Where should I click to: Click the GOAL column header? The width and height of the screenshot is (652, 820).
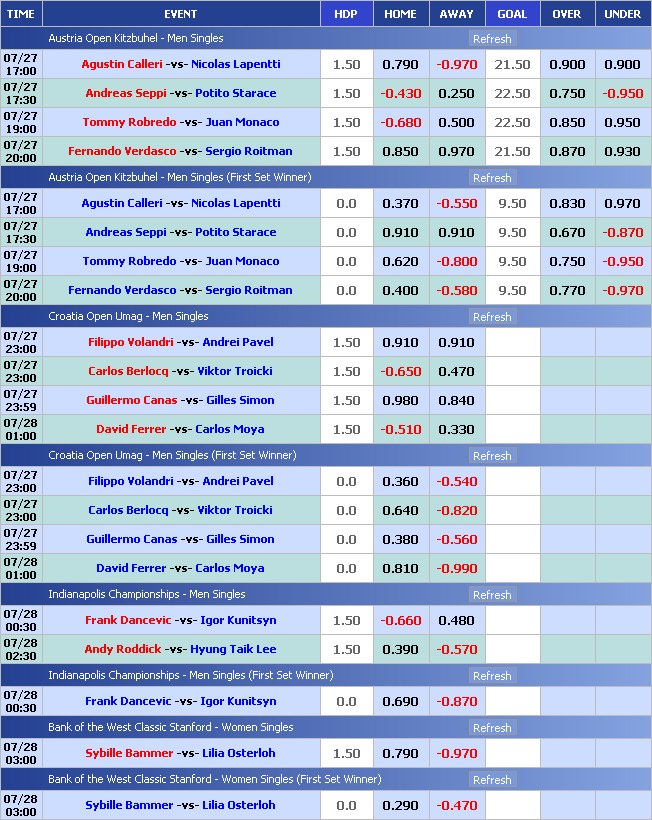tap(512, 14)
